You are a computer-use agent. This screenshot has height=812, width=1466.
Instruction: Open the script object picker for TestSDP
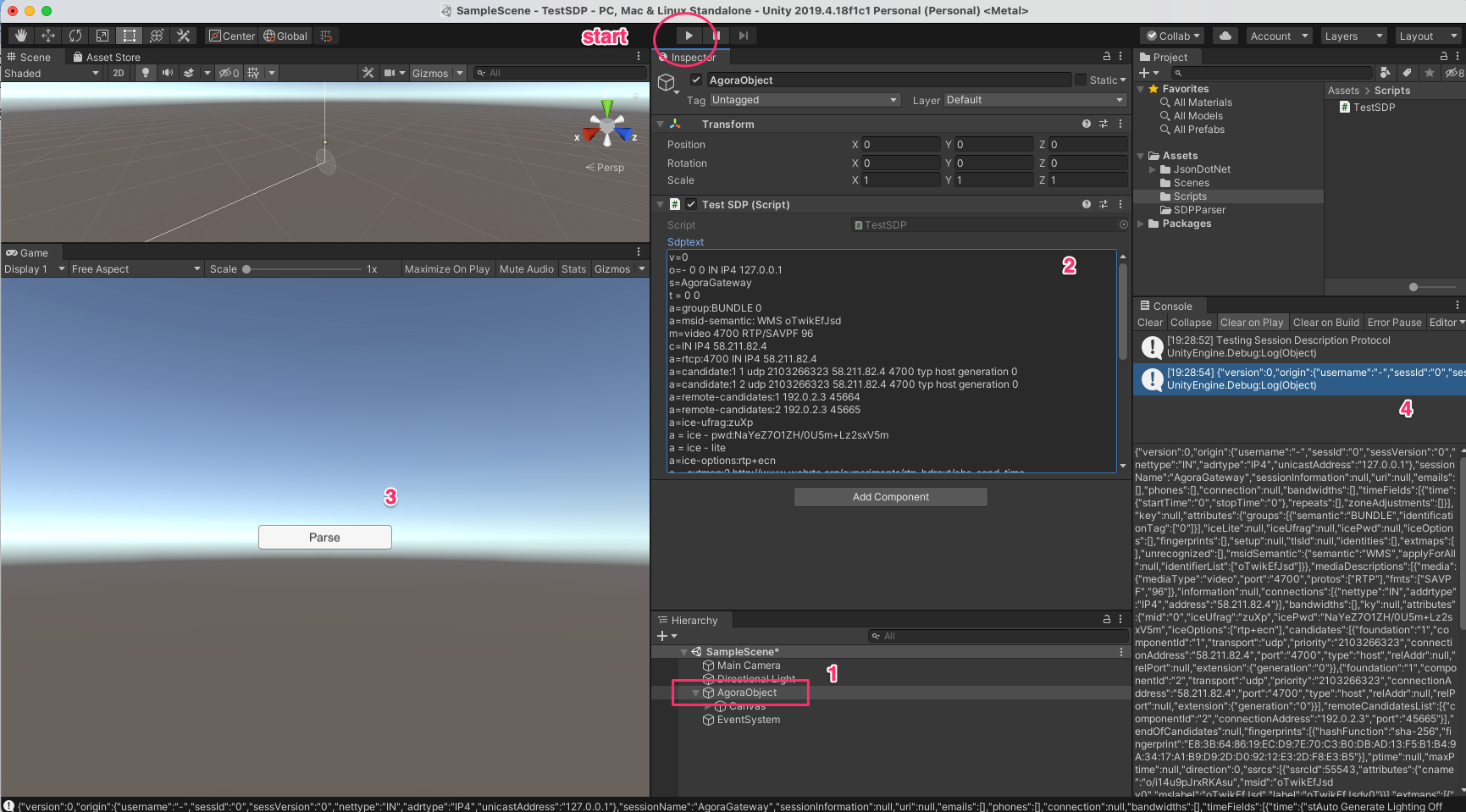tap(1124, 224)
